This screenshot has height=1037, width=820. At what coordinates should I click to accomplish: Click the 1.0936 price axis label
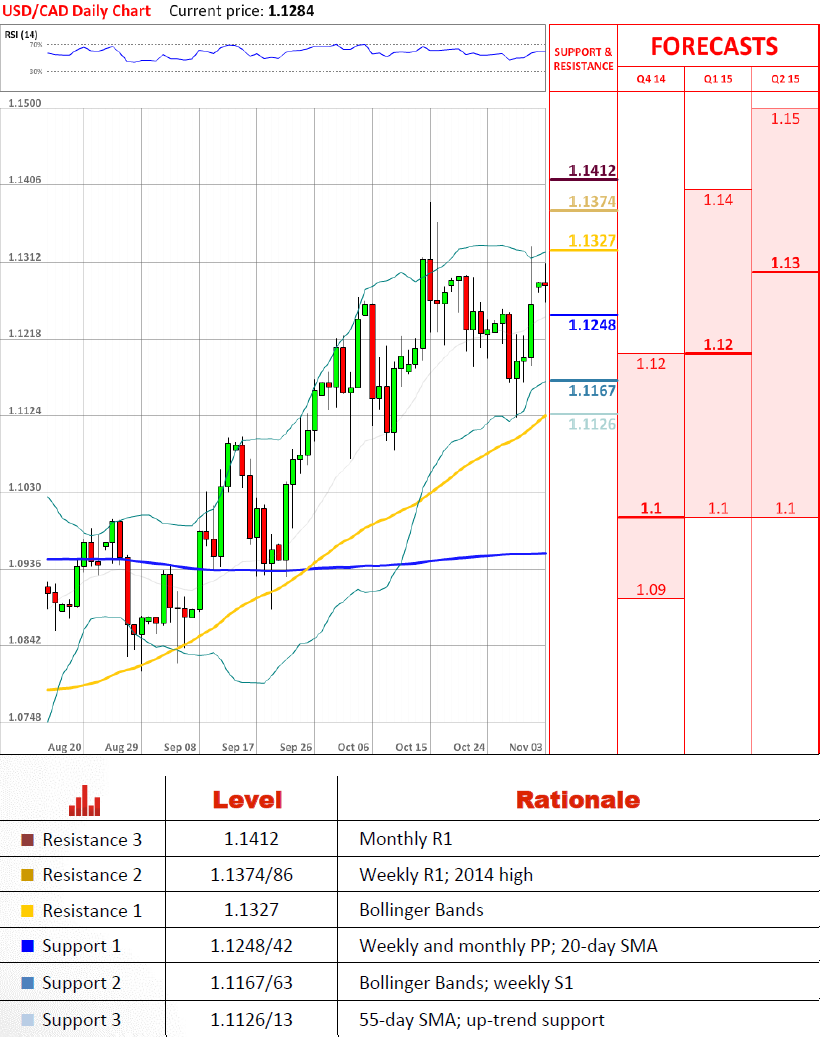24,563
